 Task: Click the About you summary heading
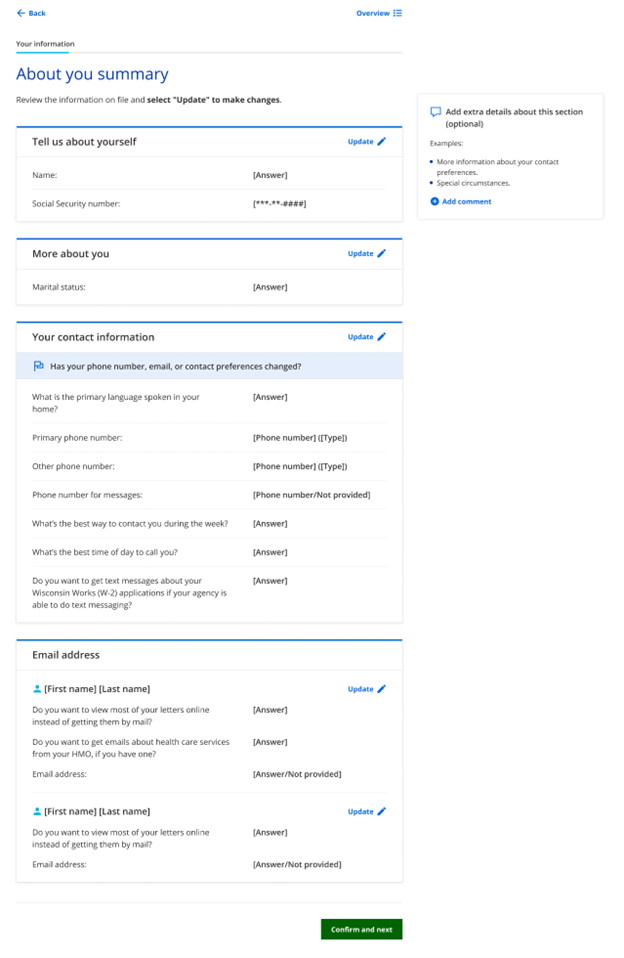[92, 74]
